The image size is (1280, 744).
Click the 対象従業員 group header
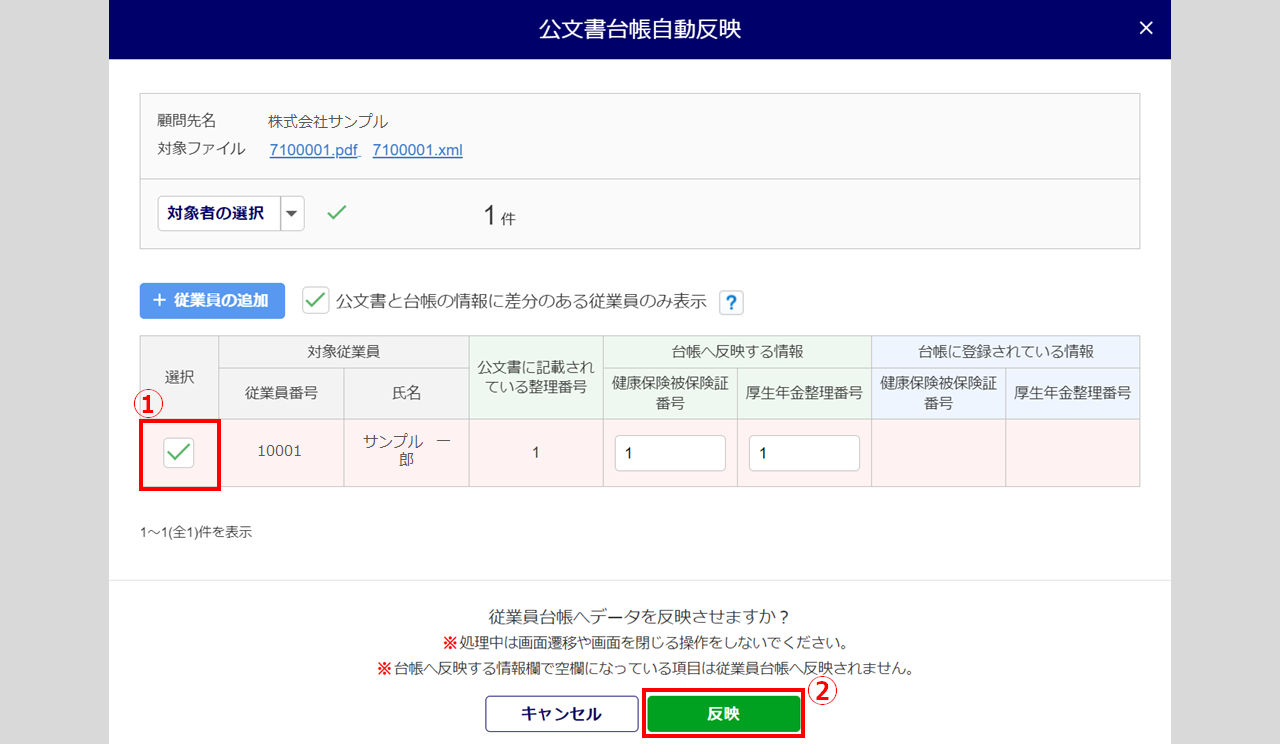(344, 352)
